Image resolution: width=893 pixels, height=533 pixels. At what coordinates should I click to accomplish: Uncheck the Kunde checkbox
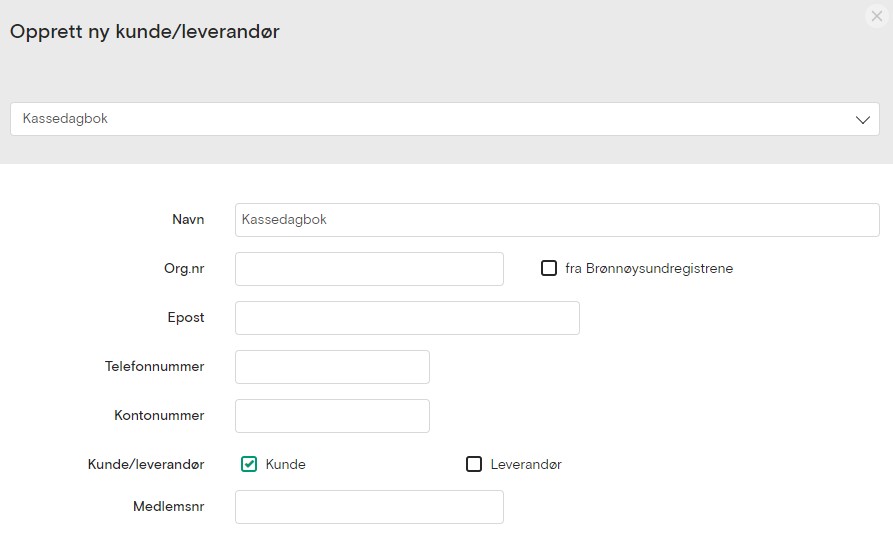(249, 464)
